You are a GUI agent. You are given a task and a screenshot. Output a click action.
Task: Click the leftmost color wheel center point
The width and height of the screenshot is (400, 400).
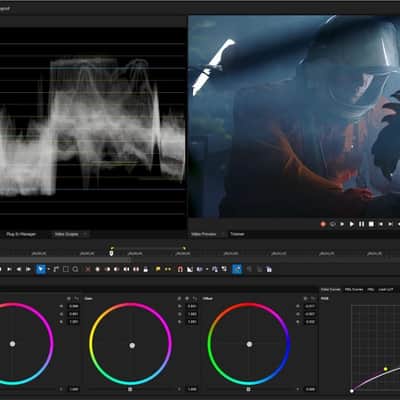12,344
